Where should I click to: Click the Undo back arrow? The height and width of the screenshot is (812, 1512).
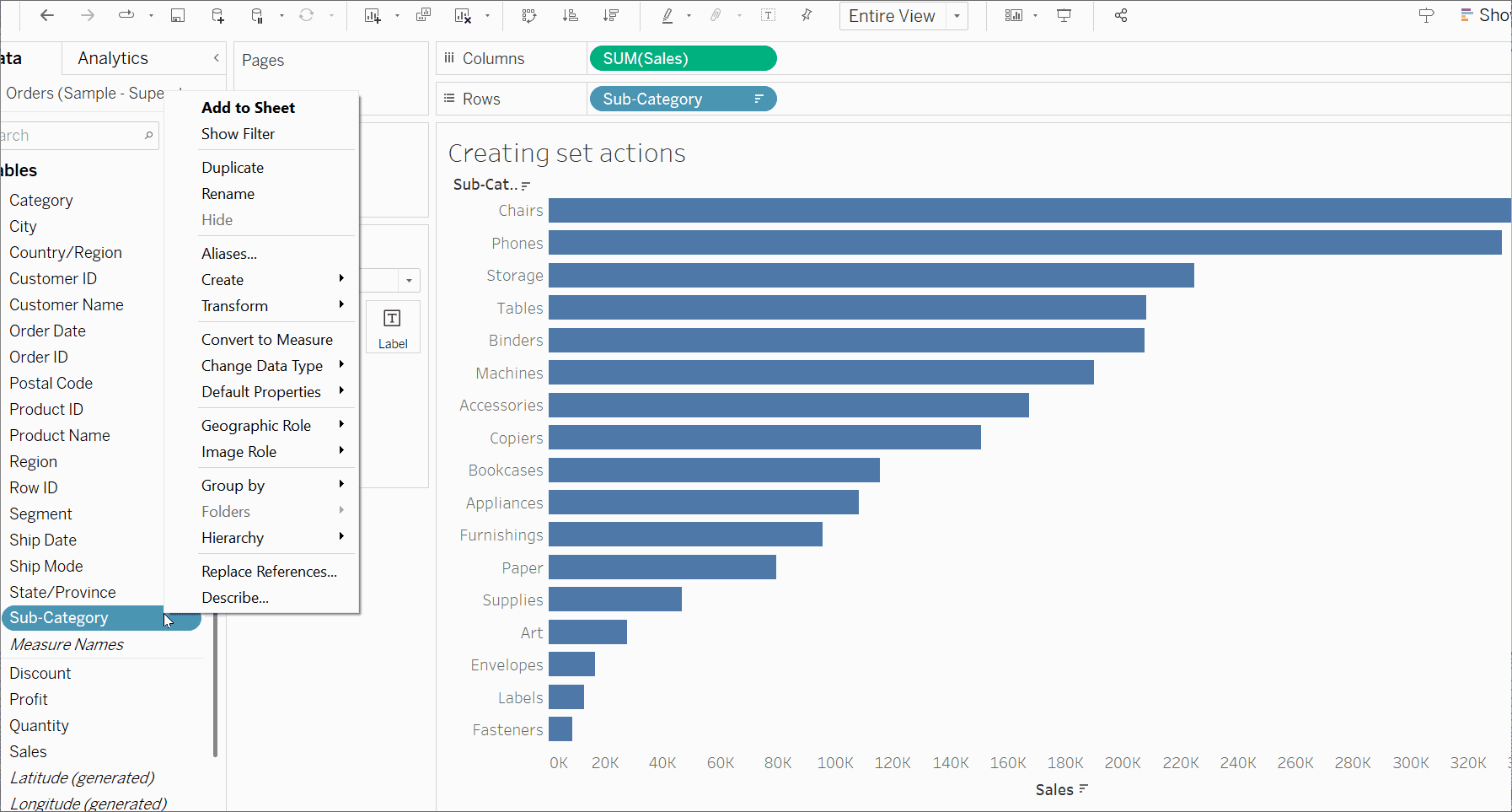[x=47, y=16]
